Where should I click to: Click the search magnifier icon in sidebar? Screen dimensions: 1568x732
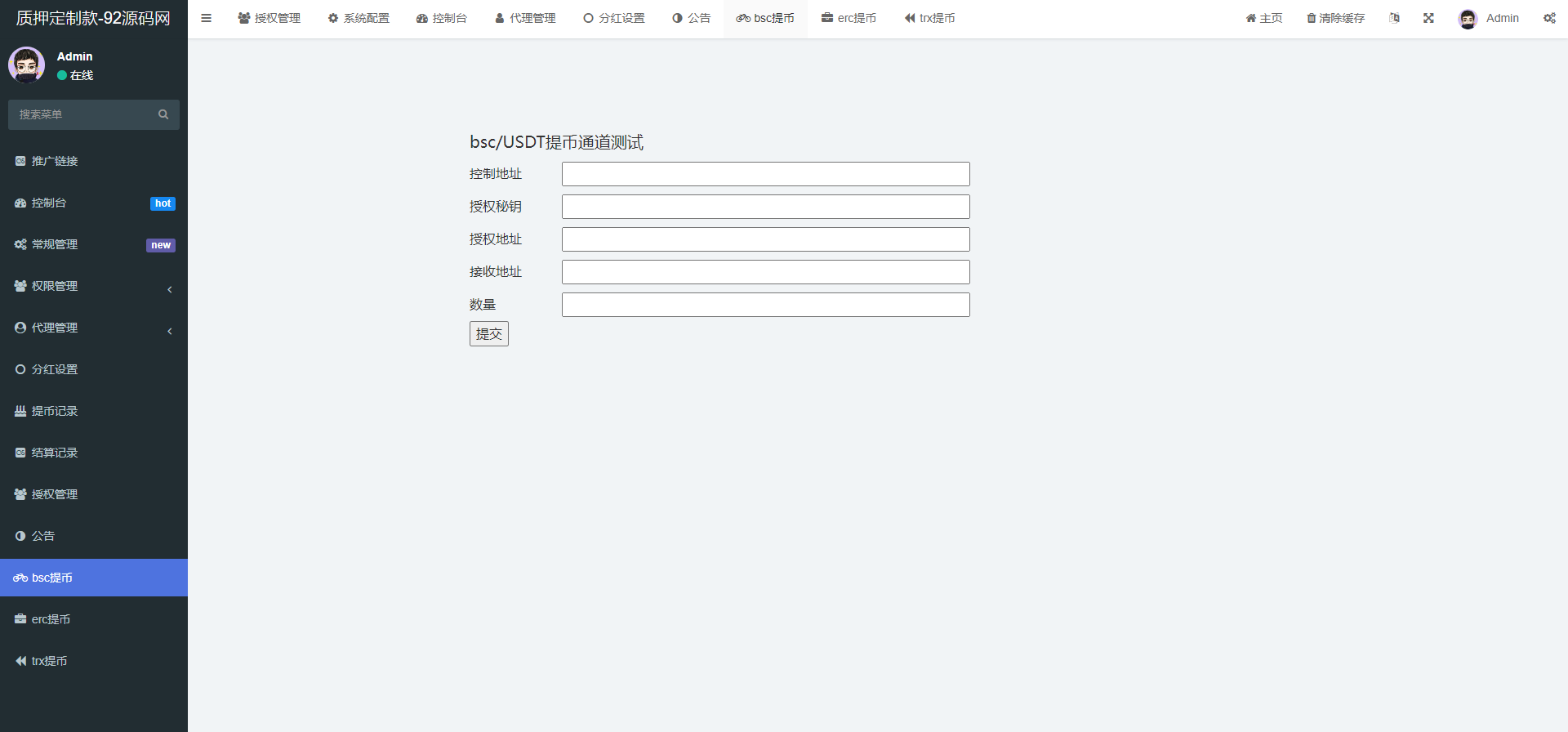(x=163, y=114)
